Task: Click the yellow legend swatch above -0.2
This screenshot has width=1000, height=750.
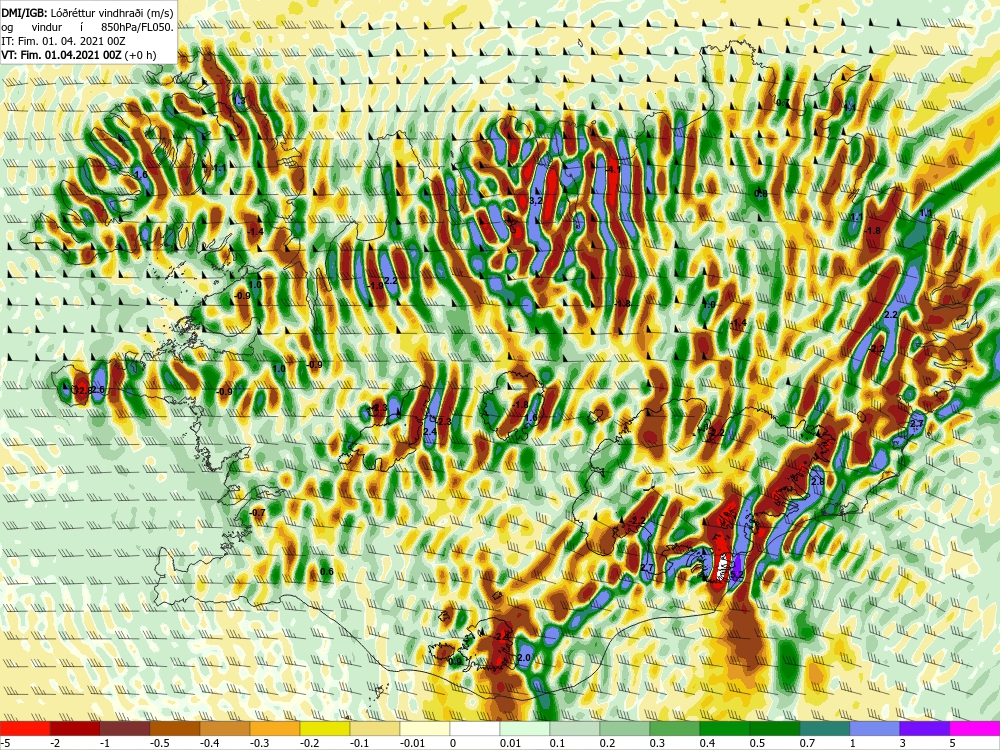Action: (325, 728)
